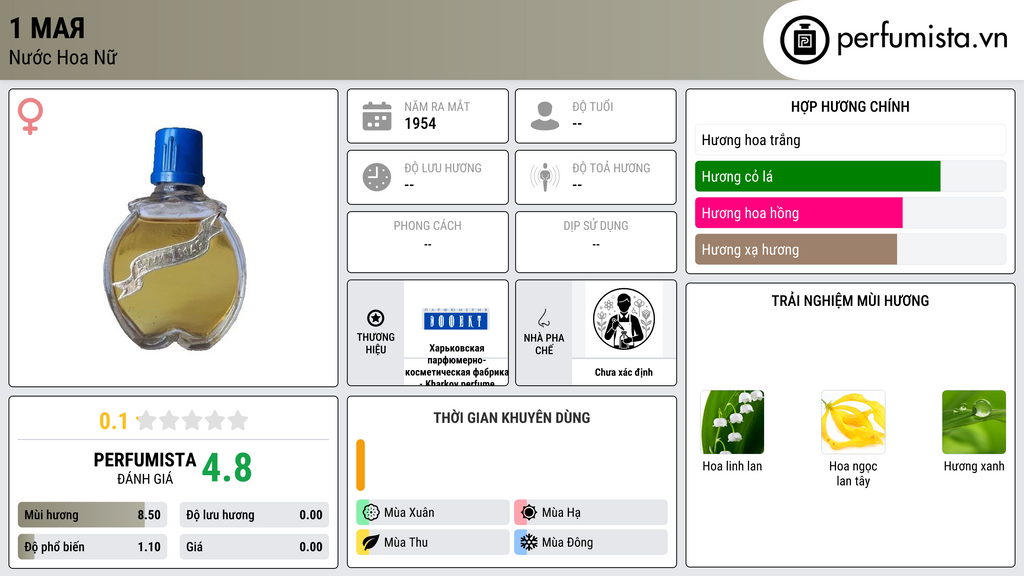Select the Mùa Xuân season label

pos(409,513)
